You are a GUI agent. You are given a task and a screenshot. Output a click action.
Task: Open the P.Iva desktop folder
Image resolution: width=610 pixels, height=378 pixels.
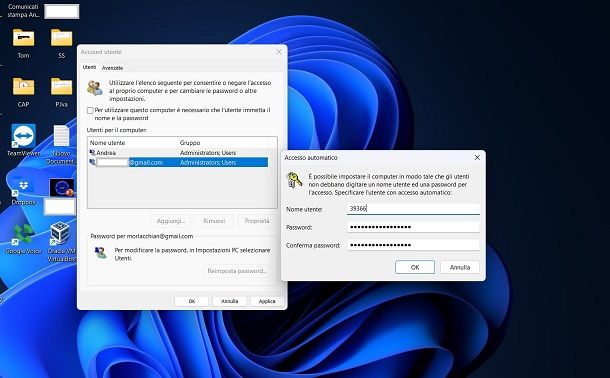click(61, 86)
